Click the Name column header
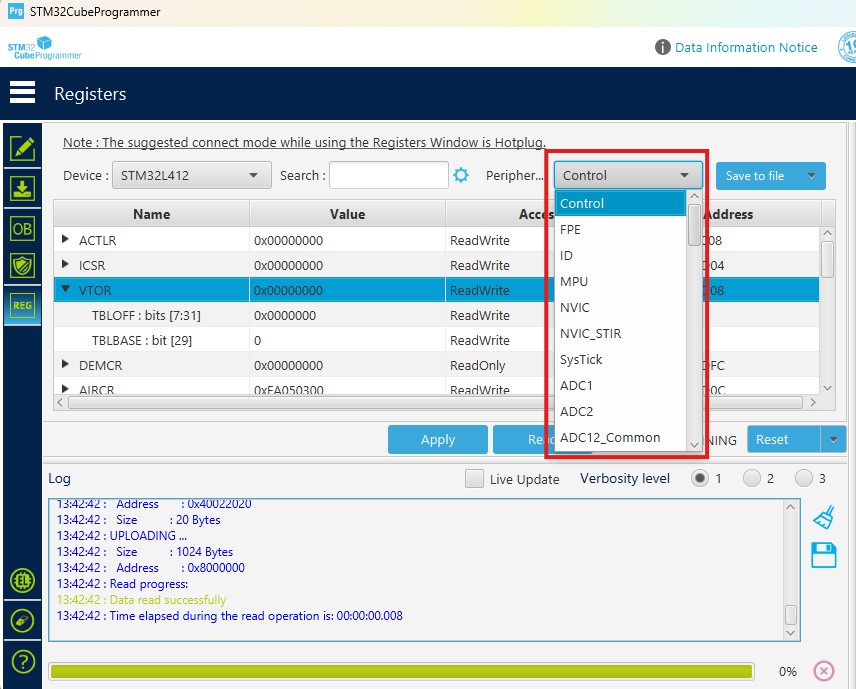The height and width of the screenshot is (689, 856). pos(151,214)
